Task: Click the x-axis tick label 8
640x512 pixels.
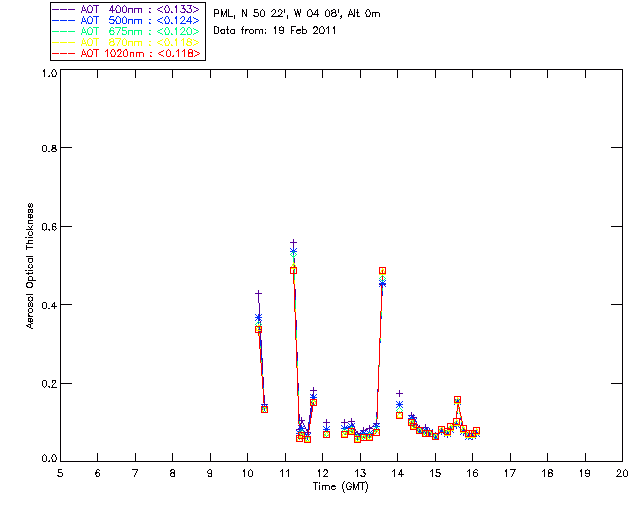Action: pyautogui.click(x=173, y=473)
